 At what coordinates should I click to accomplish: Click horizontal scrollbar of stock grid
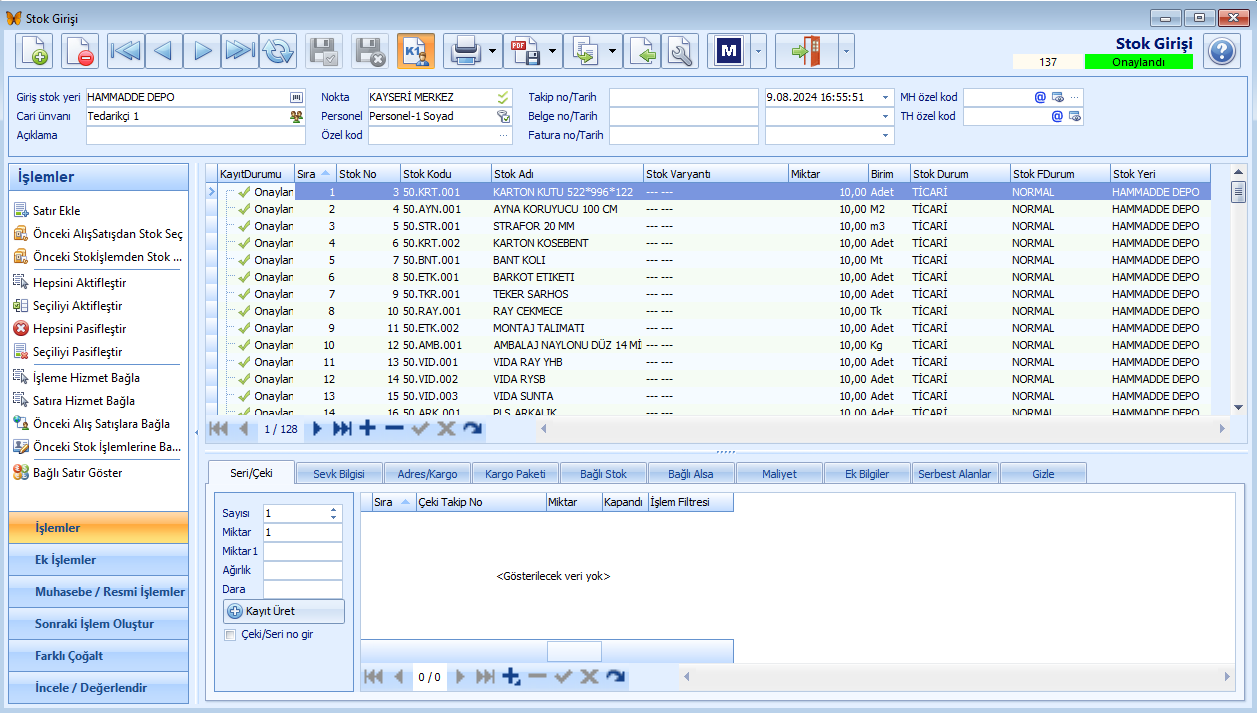tap(882, 428)
